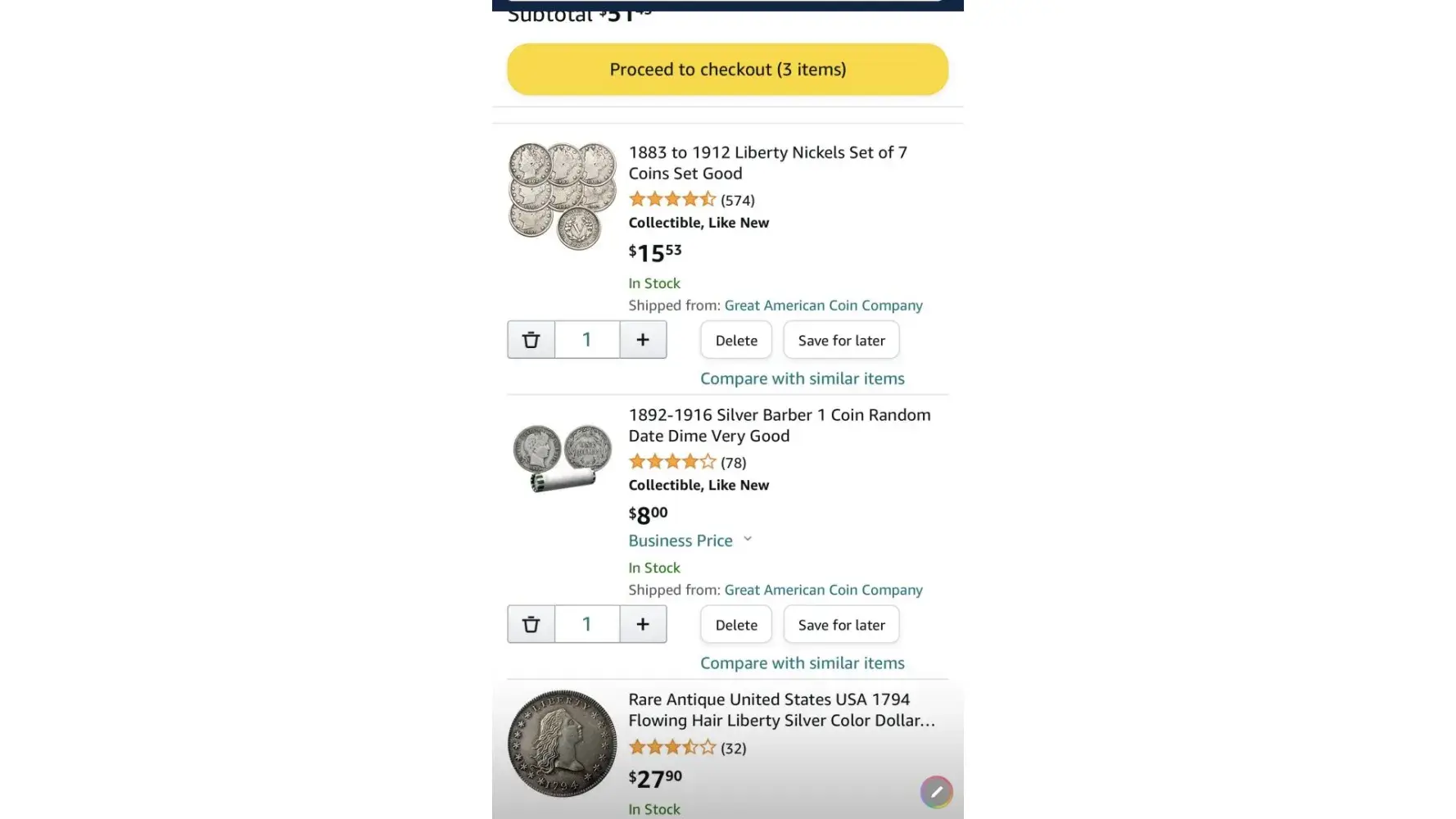Increase quantity of Silver Barber dime
Image resolution: width=1456 pixels, height=819 pixels.
pyautogui.click(x=643, y=624)
